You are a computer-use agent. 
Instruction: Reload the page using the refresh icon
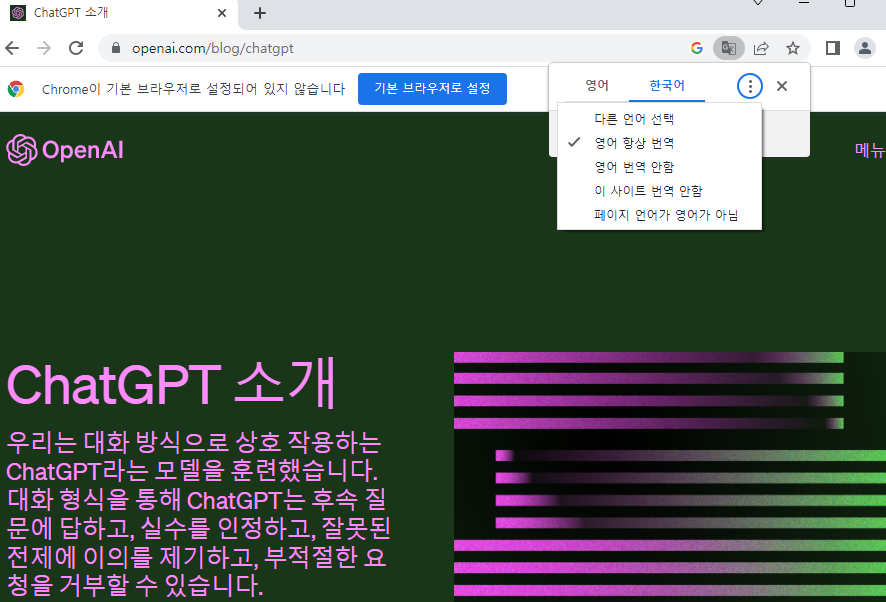(76, 47)
